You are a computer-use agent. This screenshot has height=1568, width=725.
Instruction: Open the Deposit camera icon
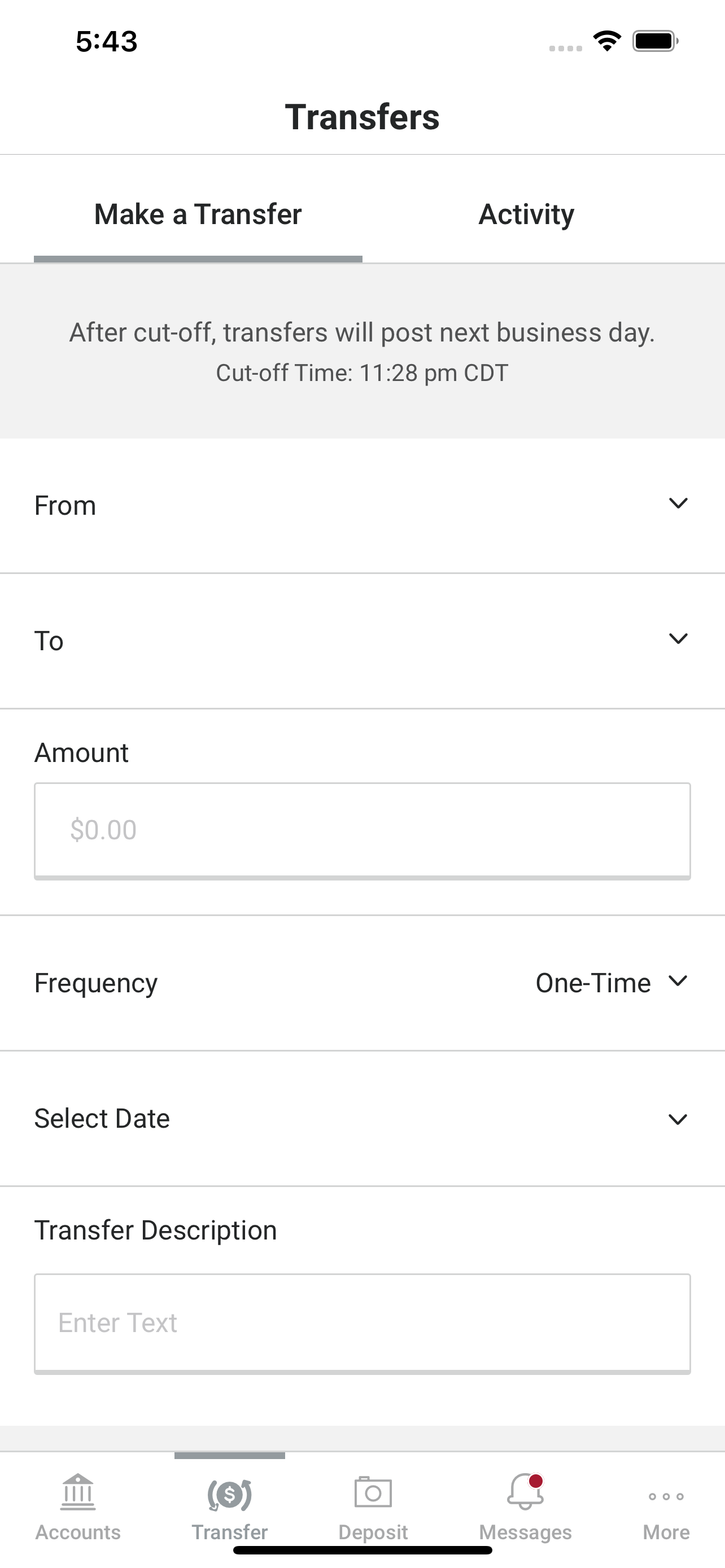[x=373, y=1492]
